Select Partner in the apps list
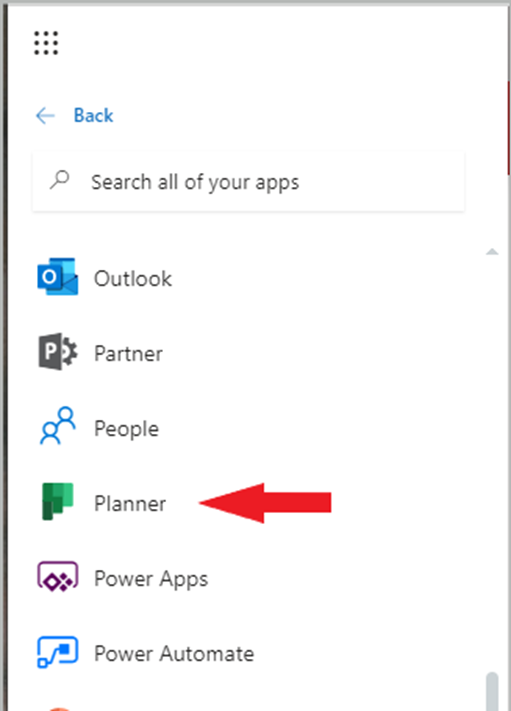Image resolution: width=511 pixels, height=711 pixels. (128, 353)
